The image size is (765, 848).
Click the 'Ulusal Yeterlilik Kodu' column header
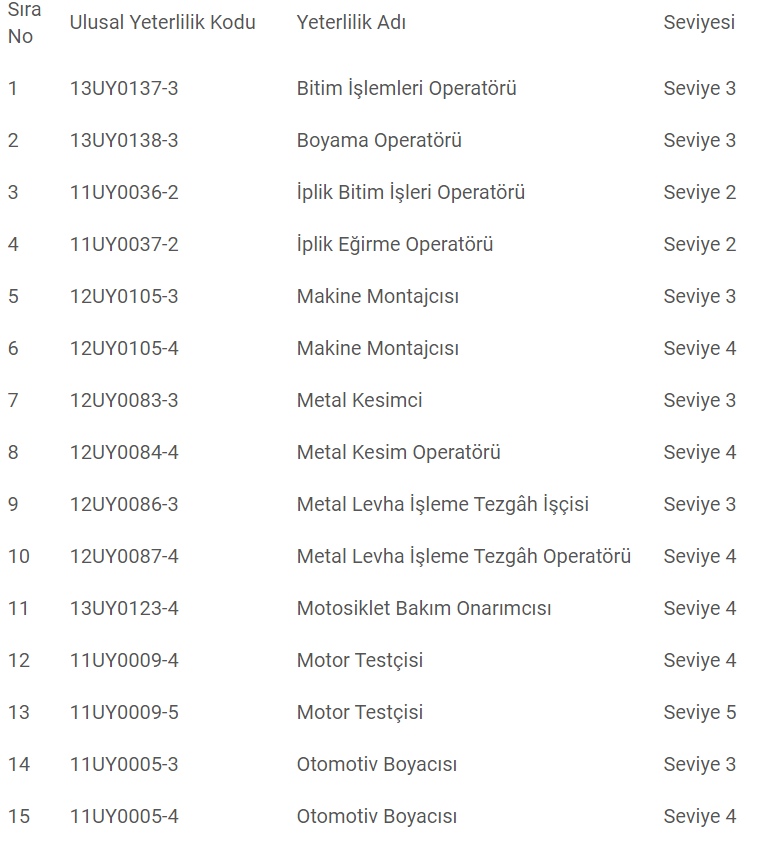coord(162,22)
